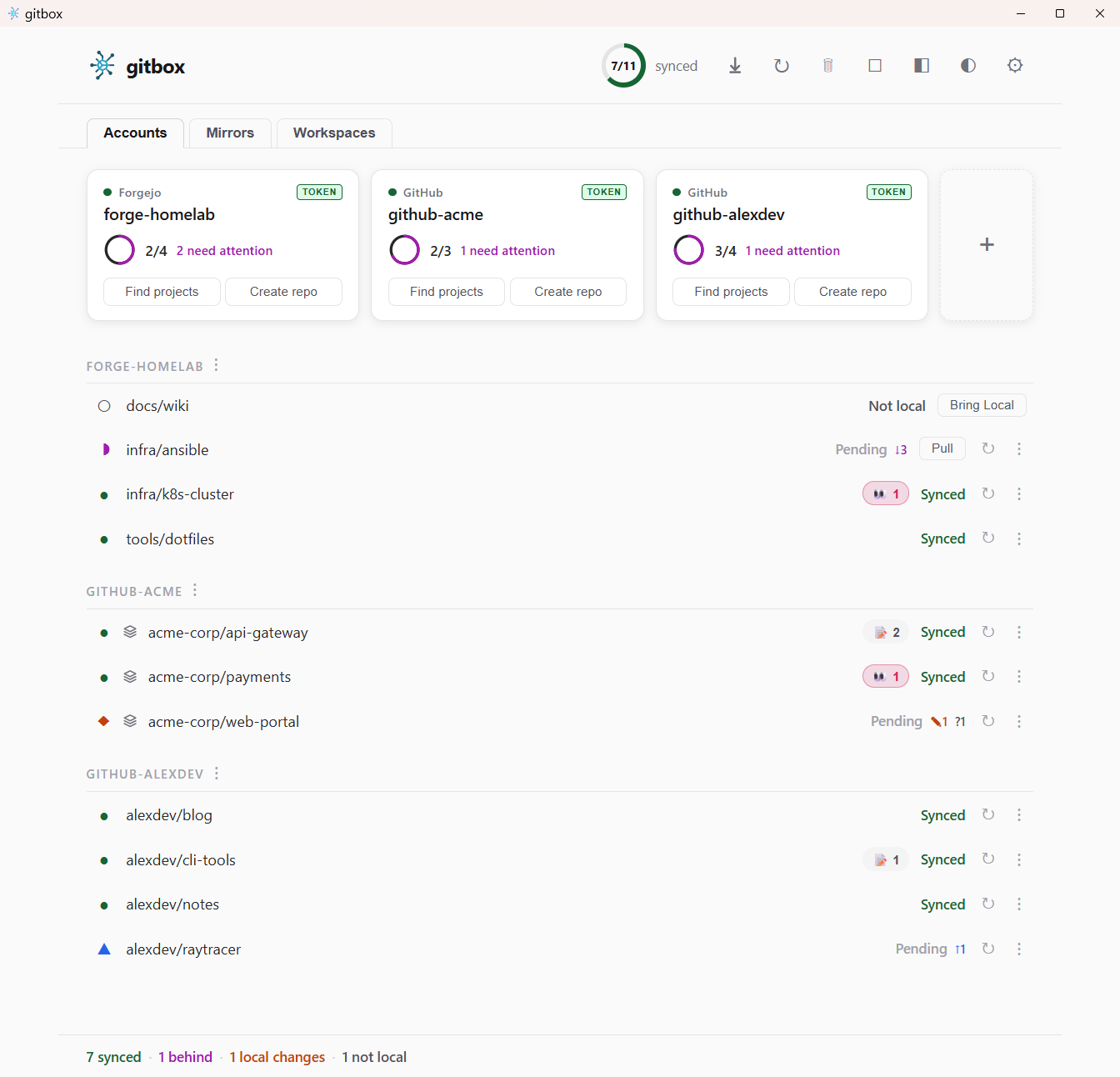Click the badge showing 2 on acme-corp/api-gateway

(x=886, y=632)
